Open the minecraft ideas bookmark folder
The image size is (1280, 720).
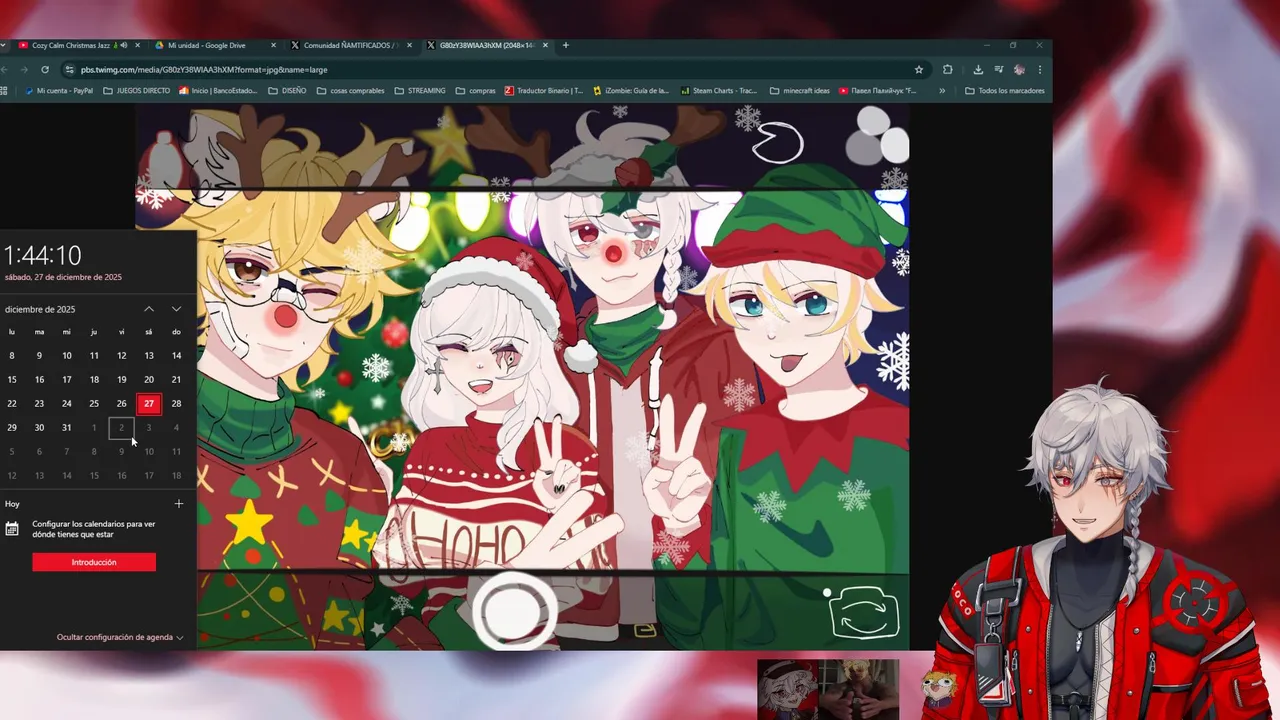[x=799, y=91]
